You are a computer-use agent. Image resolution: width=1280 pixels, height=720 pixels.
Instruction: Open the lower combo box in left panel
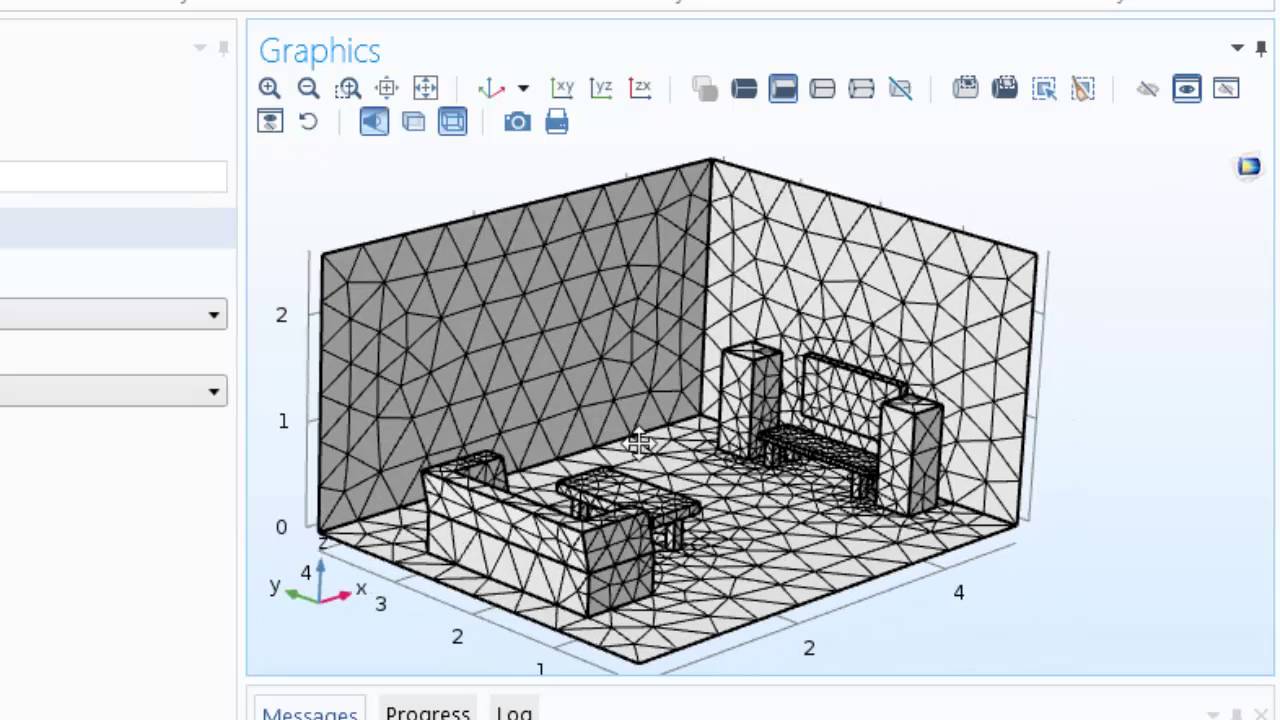[113, 391]
